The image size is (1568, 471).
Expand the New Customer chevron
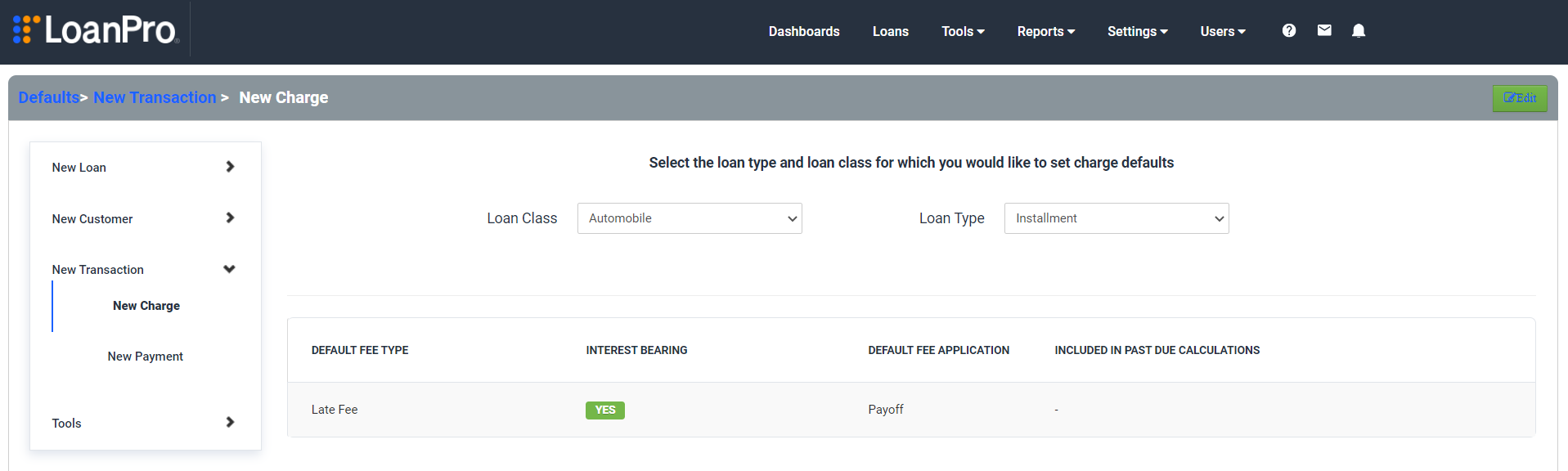[x=230, y=218]
